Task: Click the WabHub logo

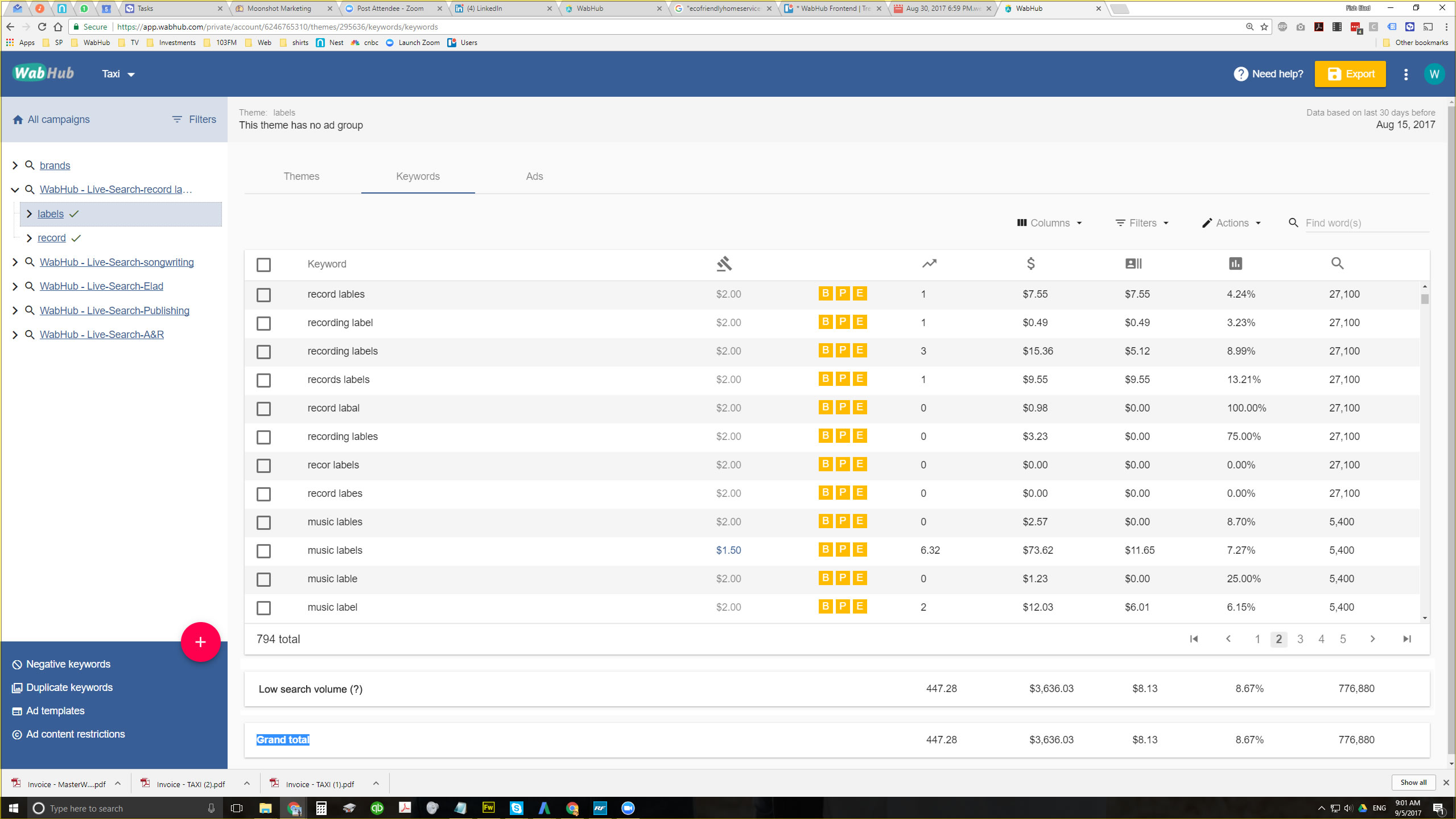Action: click(x=44, y=73)
